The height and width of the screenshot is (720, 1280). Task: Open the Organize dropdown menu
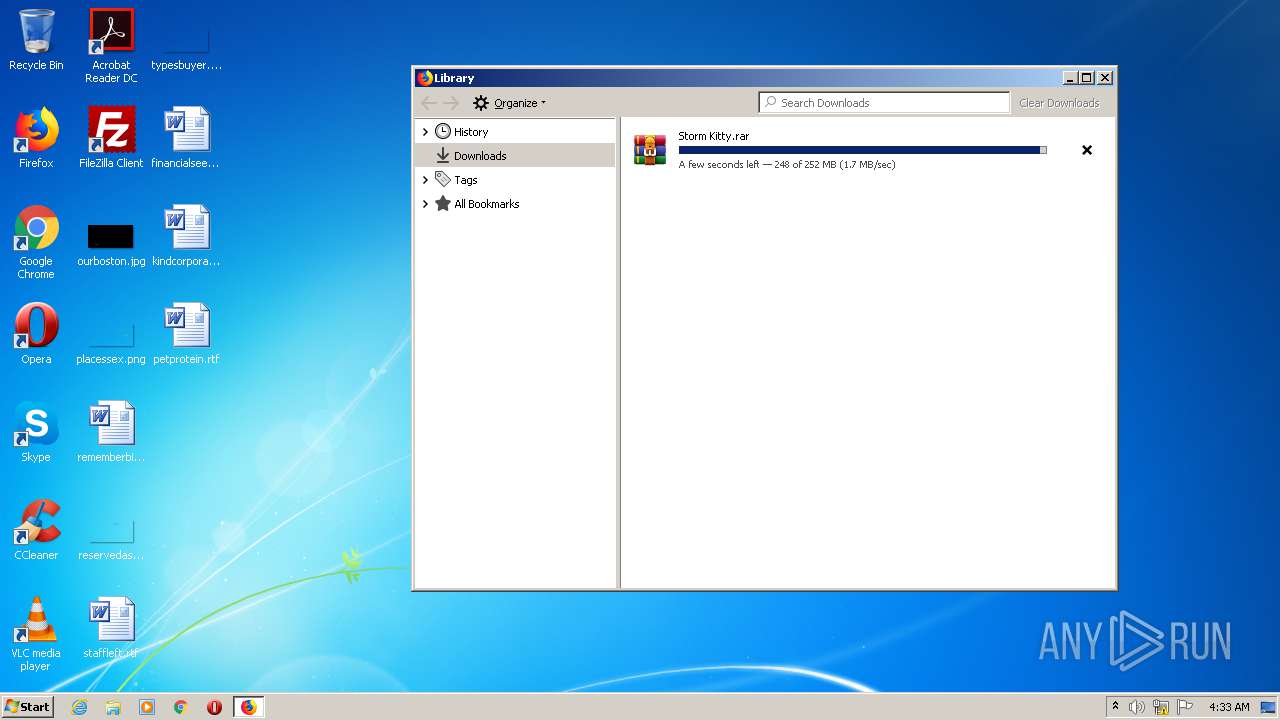point(510,103)
